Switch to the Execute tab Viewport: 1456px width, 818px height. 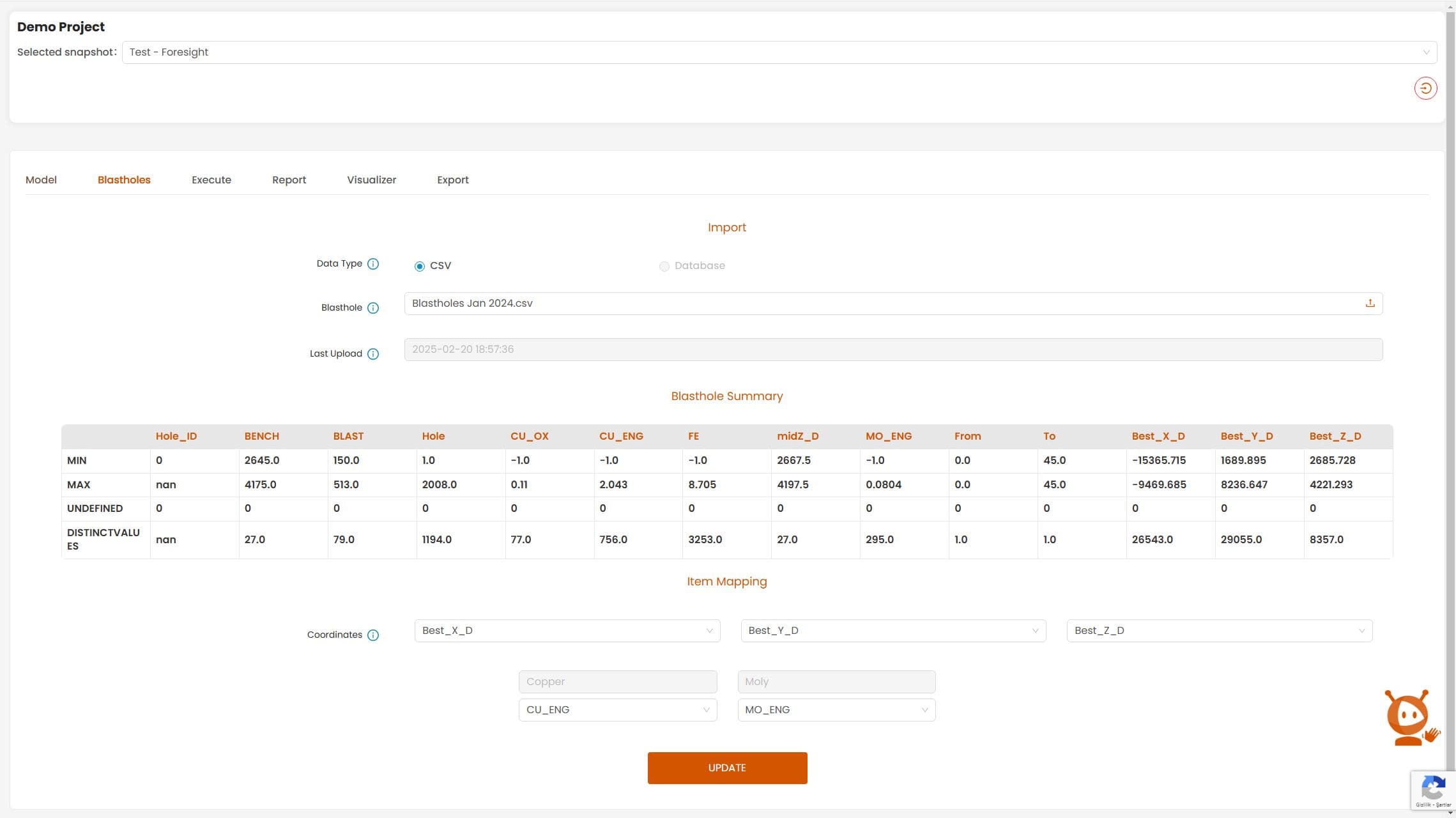click(211, 180)
